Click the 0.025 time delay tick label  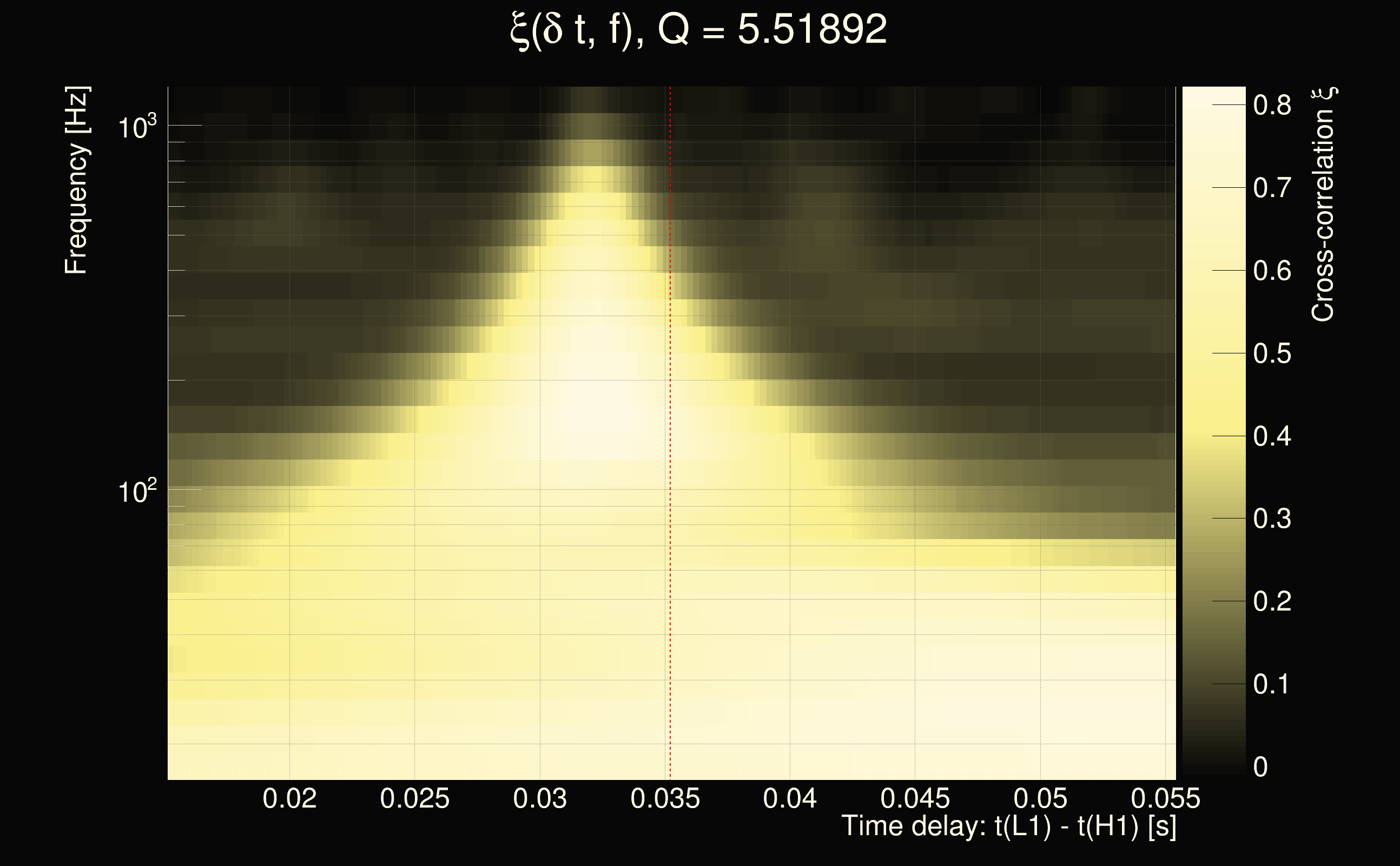[414, 798]
